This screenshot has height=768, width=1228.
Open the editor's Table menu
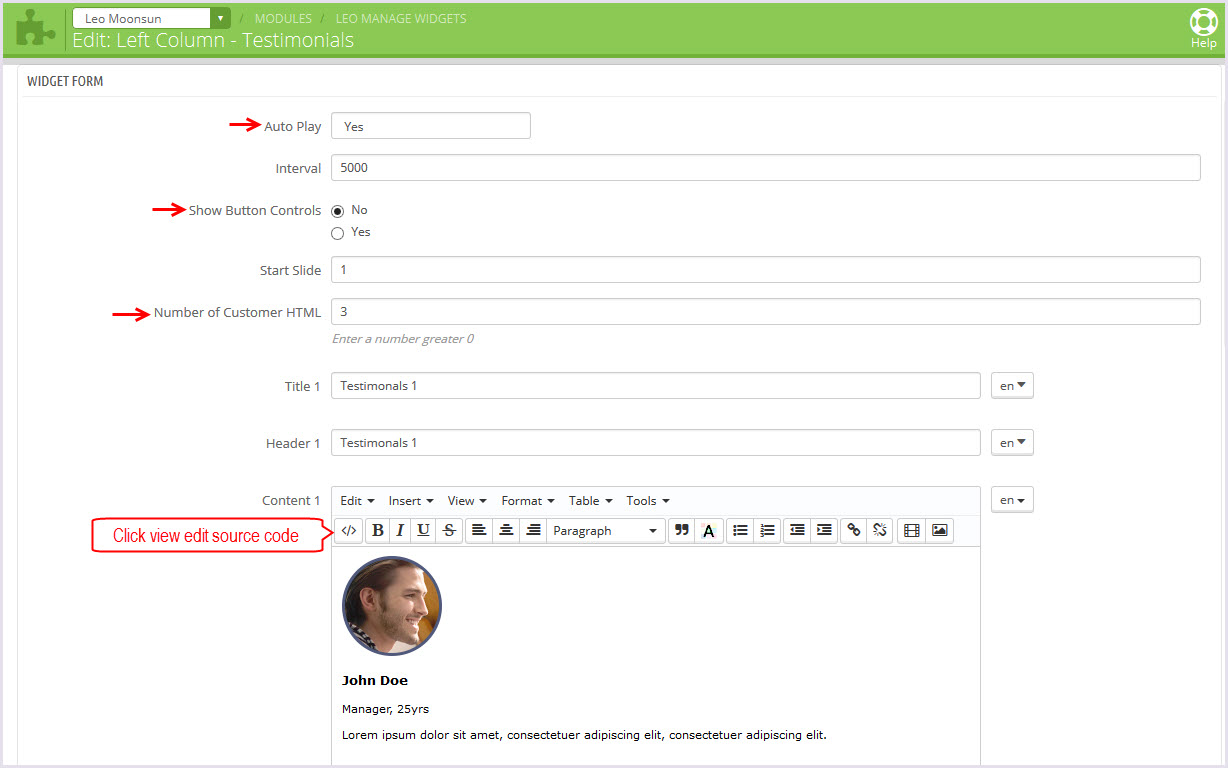point(590,501)
